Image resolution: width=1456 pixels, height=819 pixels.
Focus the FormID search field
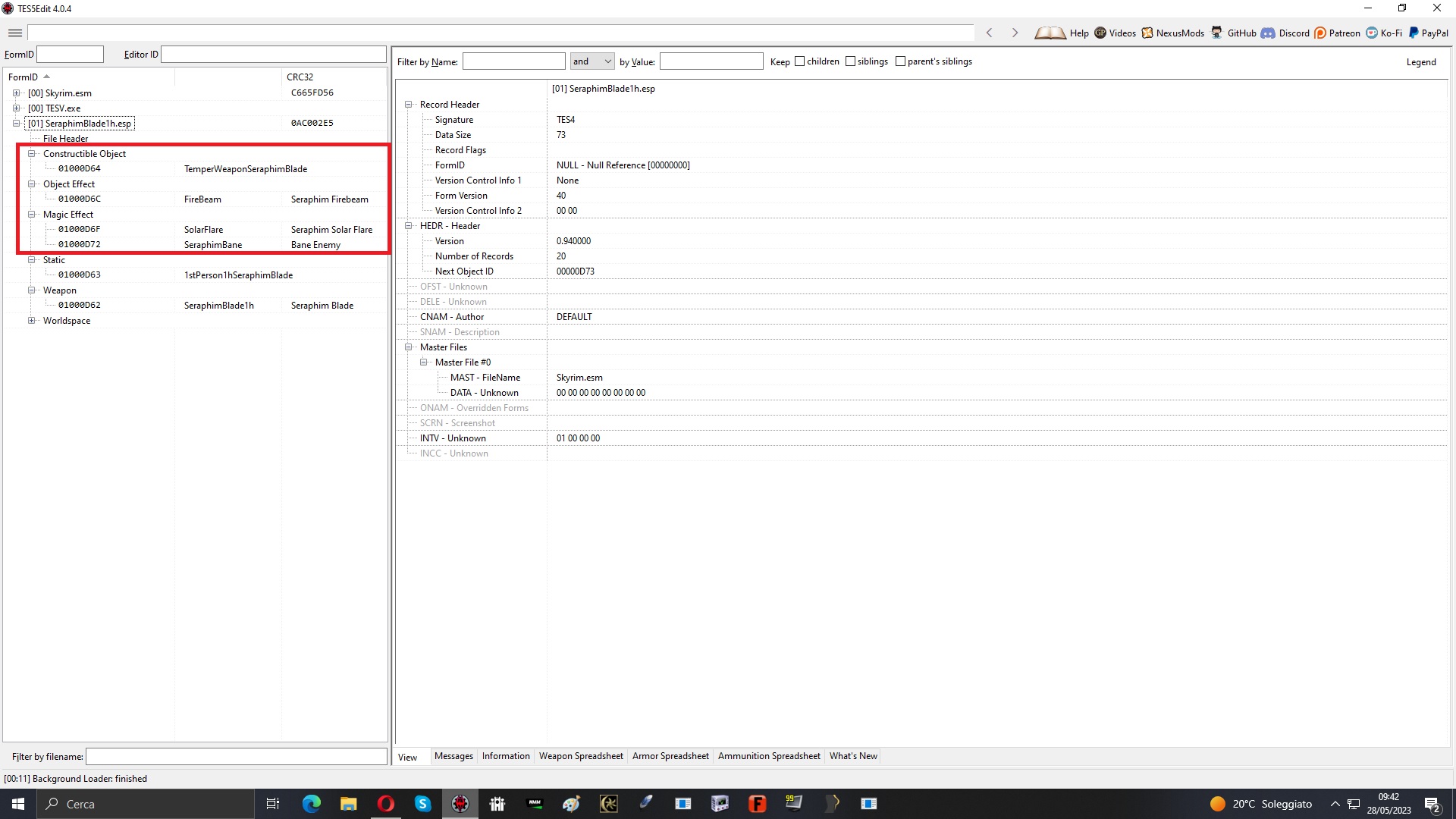click(71, 55)
